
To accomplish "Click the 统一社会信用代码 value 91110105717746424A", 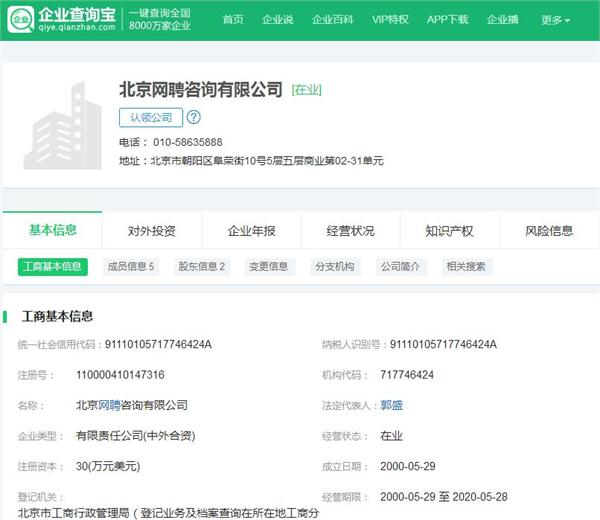I will tap(158, 344).
